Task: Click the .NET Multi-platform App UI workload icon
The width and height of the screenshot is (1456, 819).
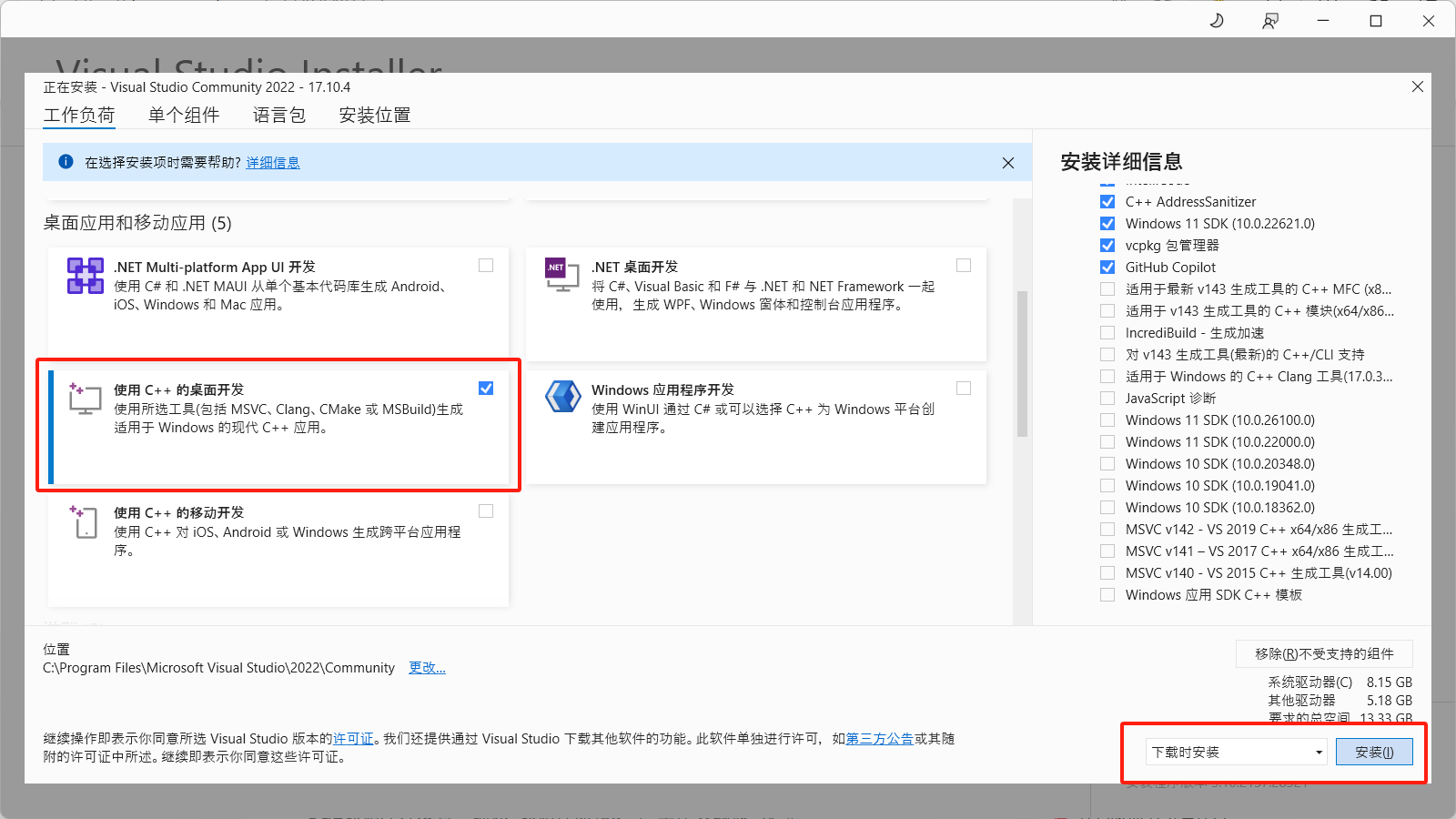Action: [x=86, y=276]
